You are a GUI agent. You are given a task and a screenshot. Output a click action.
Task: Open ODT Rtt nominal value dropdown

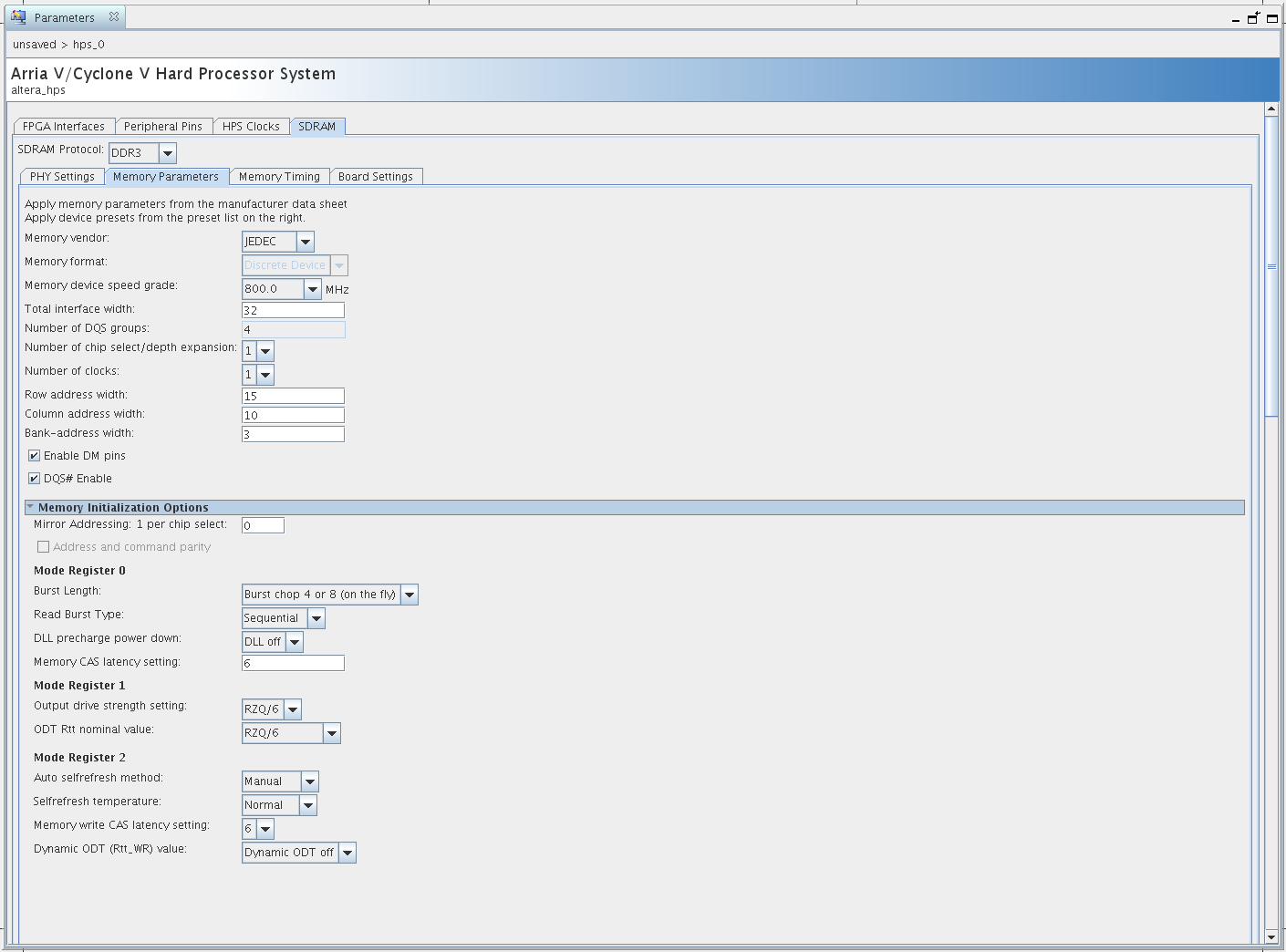point(332,733)
